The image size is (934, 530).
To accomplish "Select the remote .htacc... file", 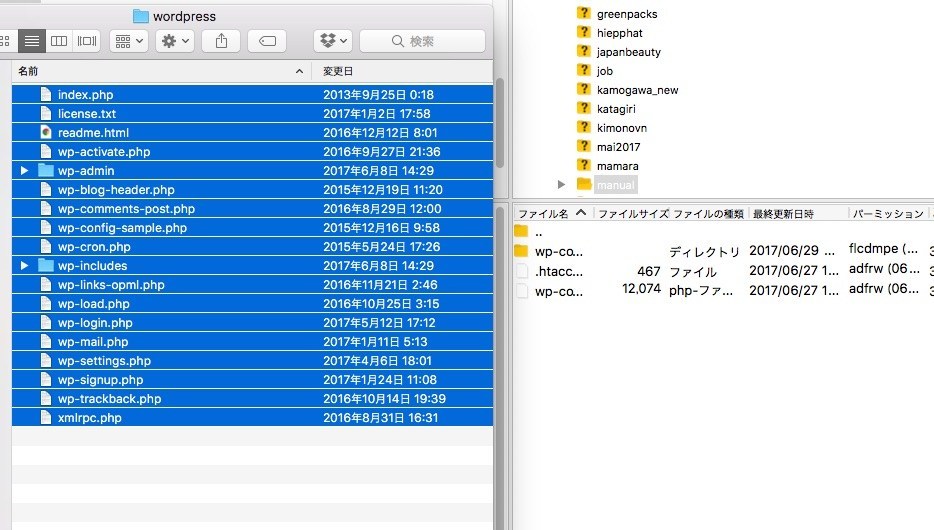I will (x=723, y=272).
